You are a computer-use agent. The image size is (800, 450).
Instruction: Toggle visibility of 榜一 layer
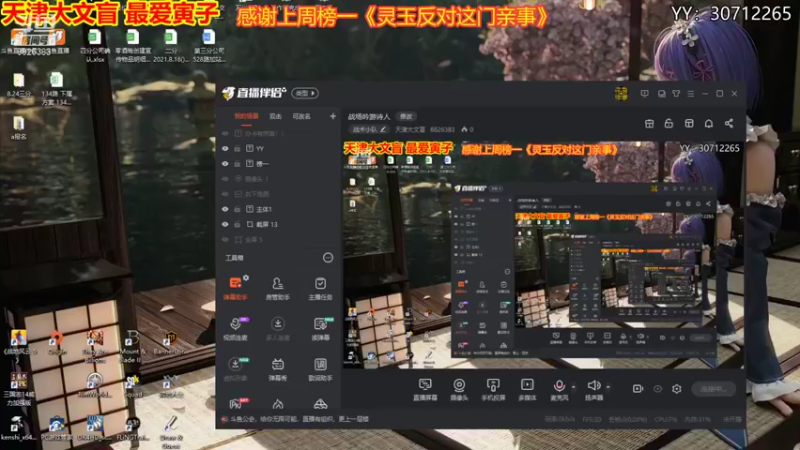pos(225,164)
